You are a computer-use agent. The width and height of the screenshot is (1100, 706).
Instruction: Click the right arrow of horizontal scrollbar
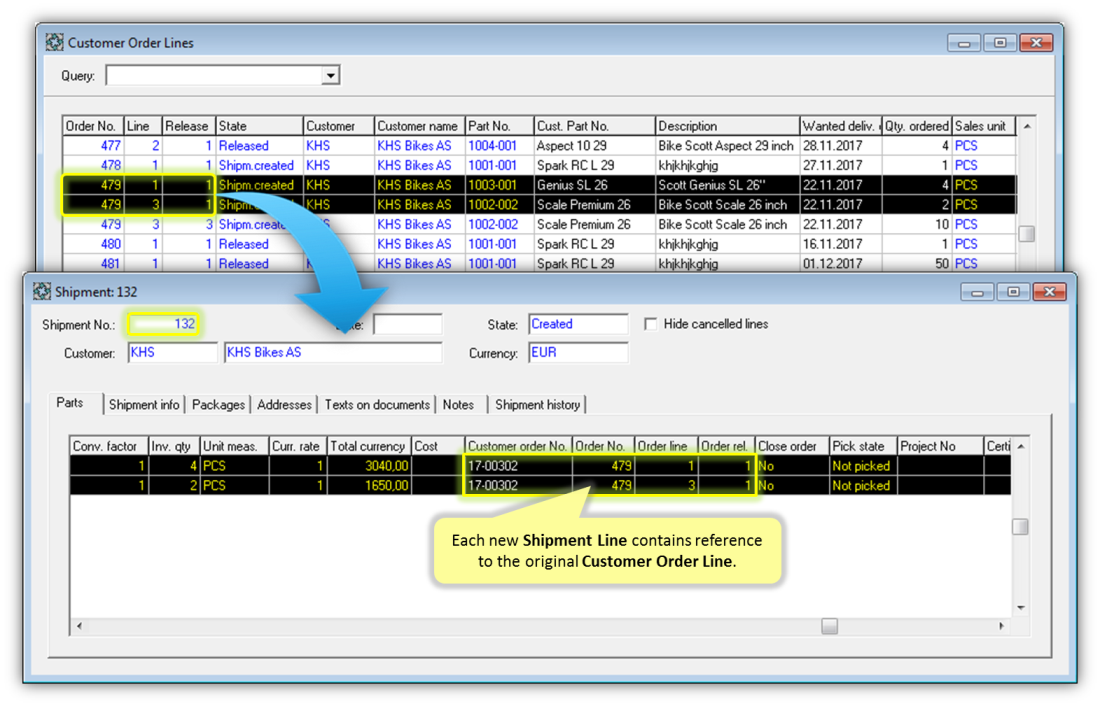[x=1002, y=626]
